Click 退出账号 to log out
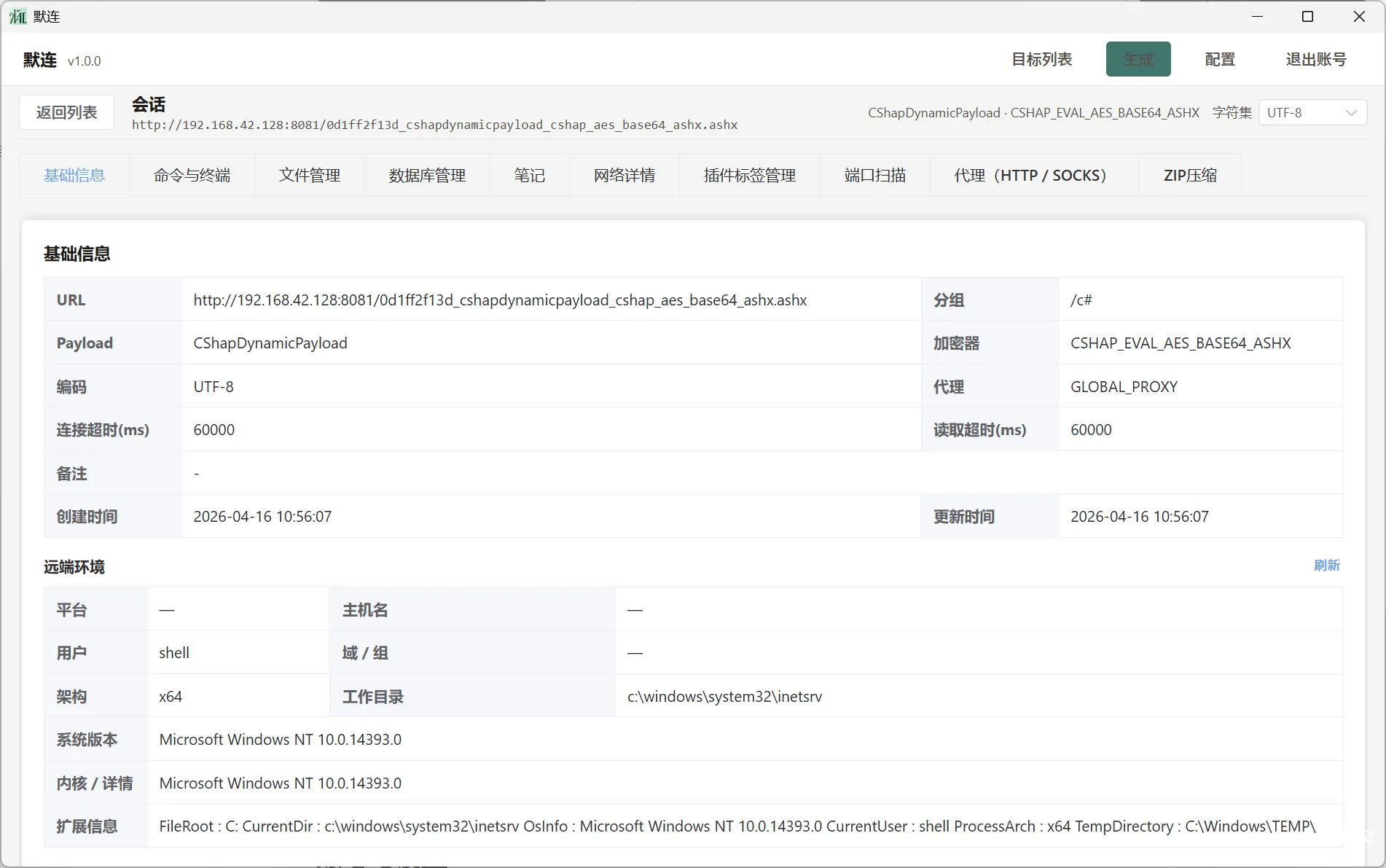Viewport: 1386px width, 868px height. pyautogui.click(x=1315, y=59)
